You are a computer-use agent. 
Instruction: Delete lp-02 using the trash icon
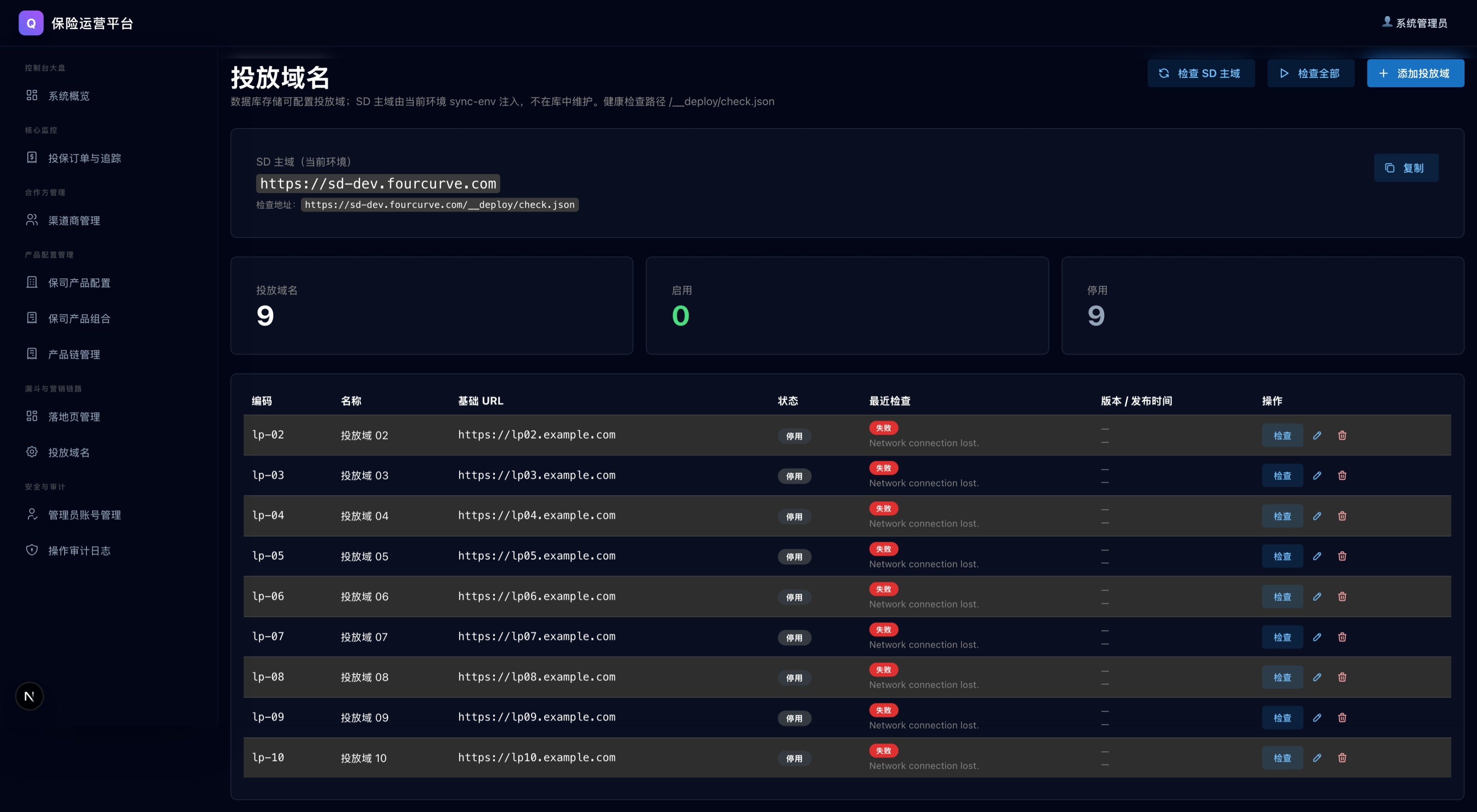tap(1342, 435)
